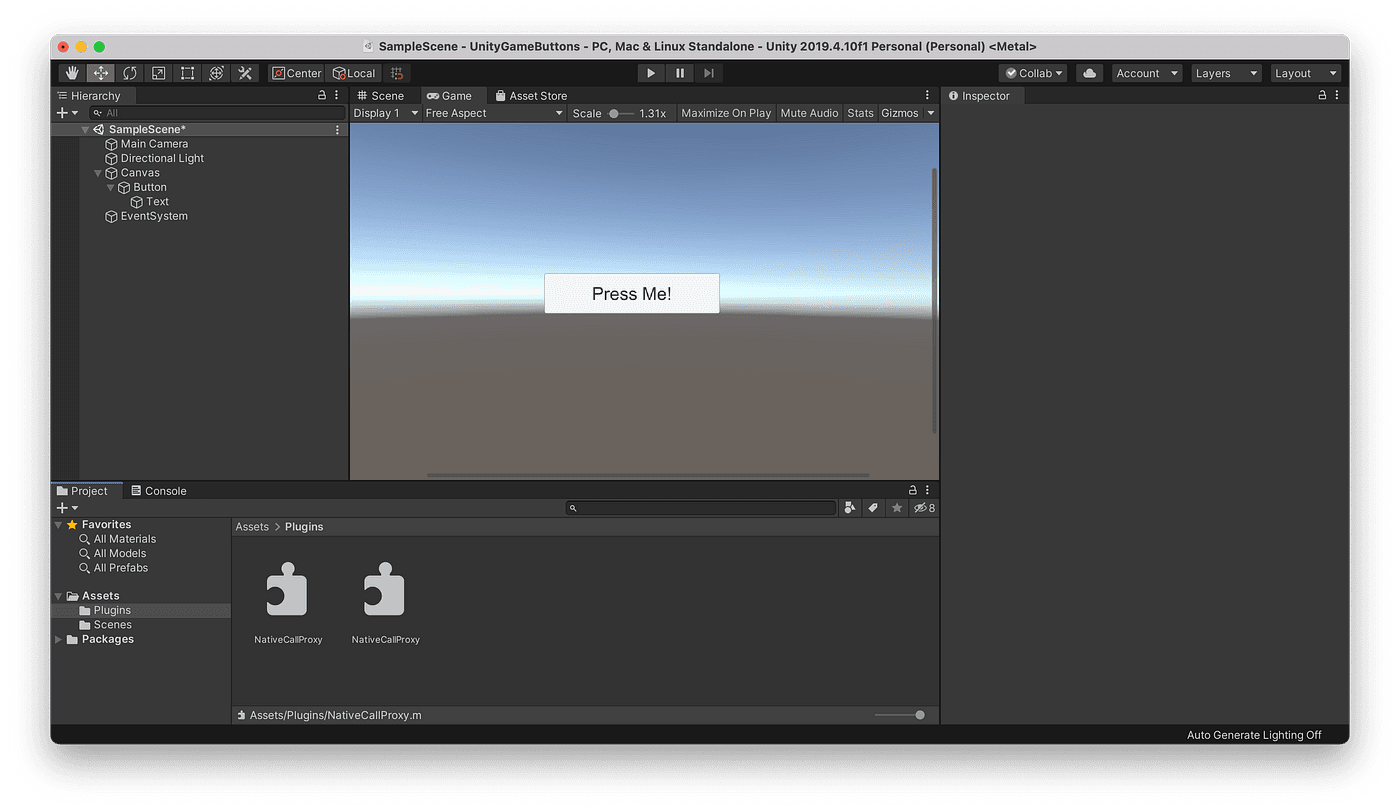Image resolution: width=1400 pixels, height=811 pixels.
Task: Click the Step frame button
Action: [x=709, y=73]
